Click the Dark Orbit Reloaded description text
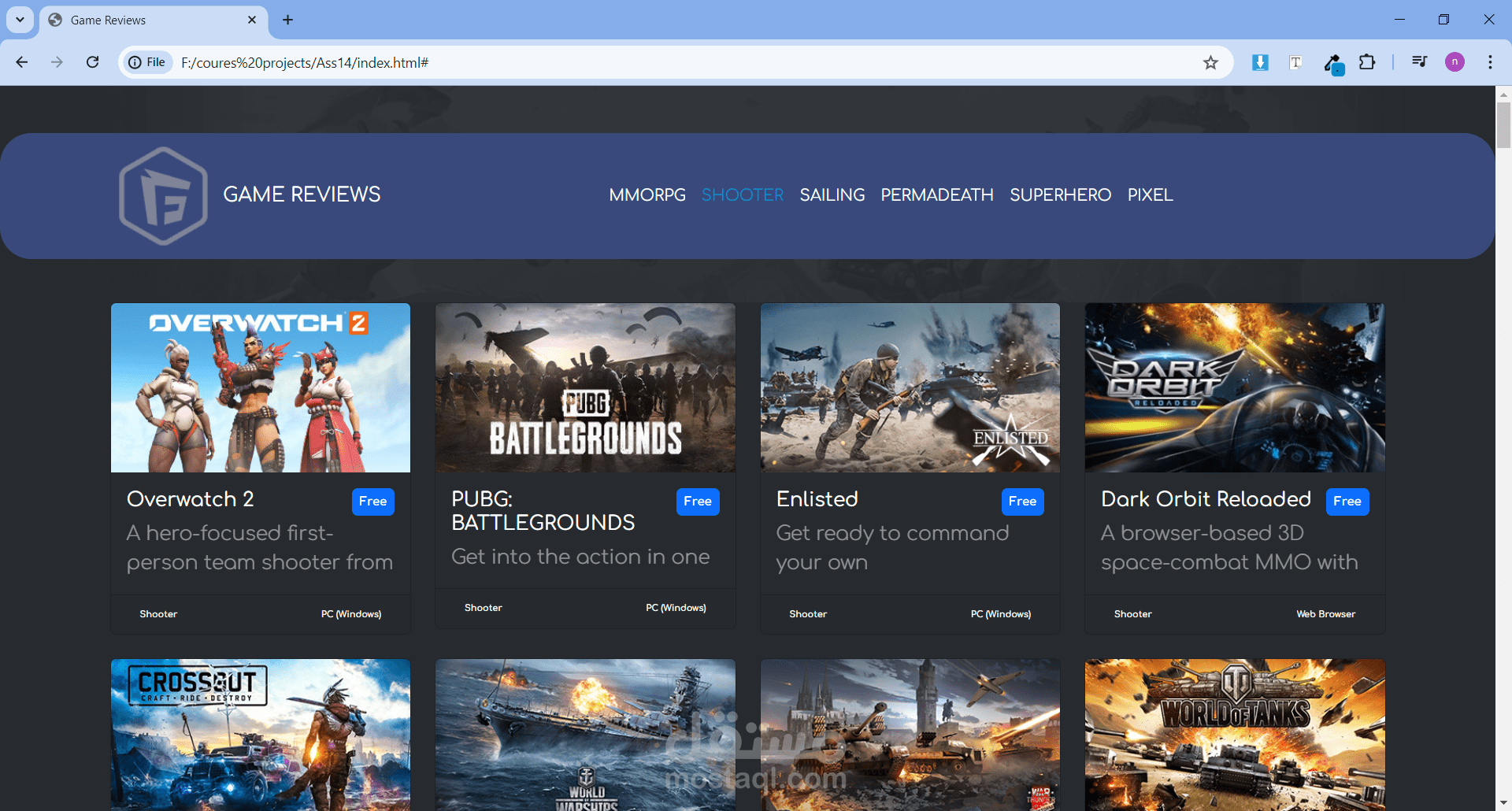Image resolution: width=1512 pixels, height=811 pixels. click(x=1229, y=548)
